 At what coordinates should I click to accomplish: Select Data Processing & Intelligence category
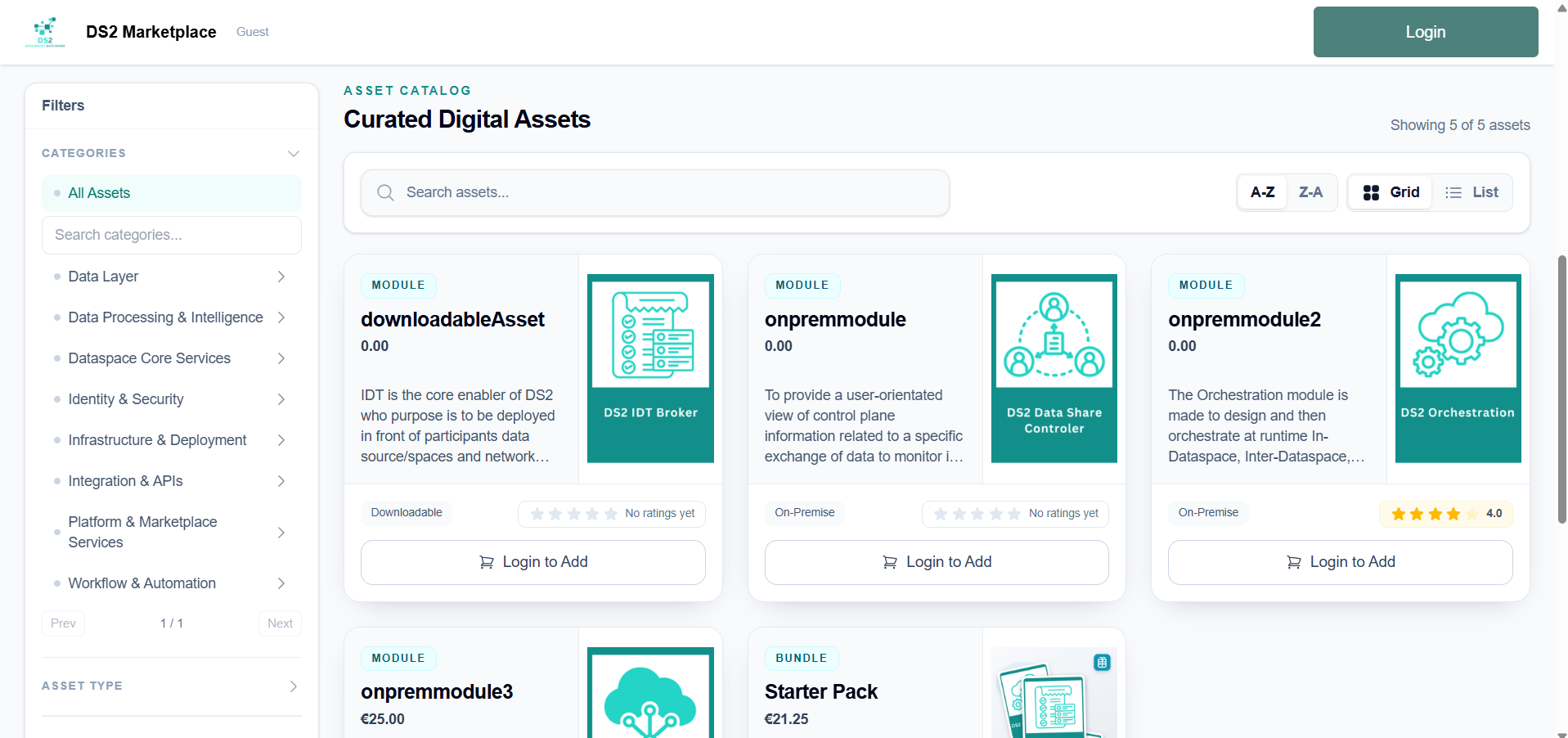coord(165,317)
